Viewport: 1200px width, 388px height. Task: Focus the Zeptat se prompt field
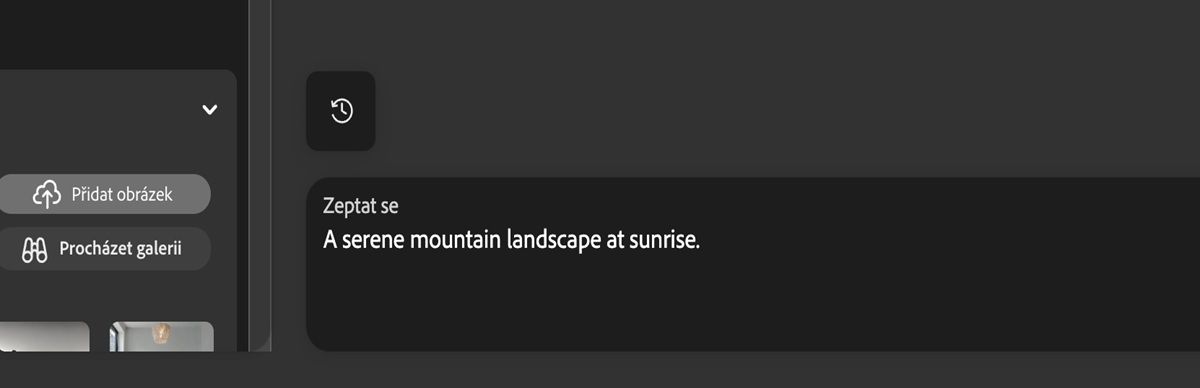[753, 264]
